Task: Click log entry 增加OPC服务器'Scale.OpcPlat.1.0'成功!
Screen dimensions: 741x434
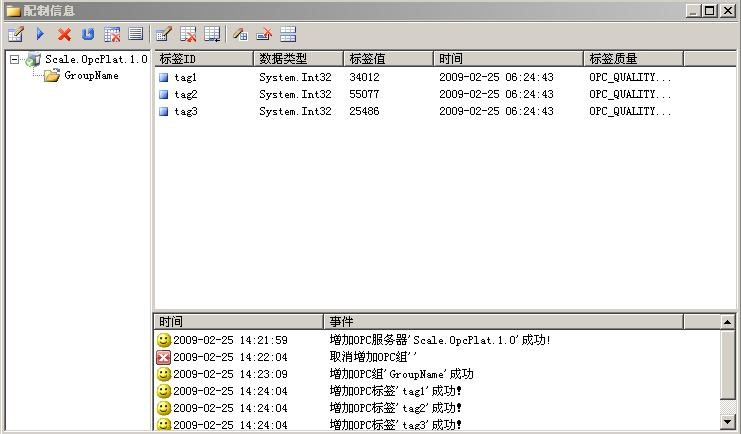Action: point(440,340)
